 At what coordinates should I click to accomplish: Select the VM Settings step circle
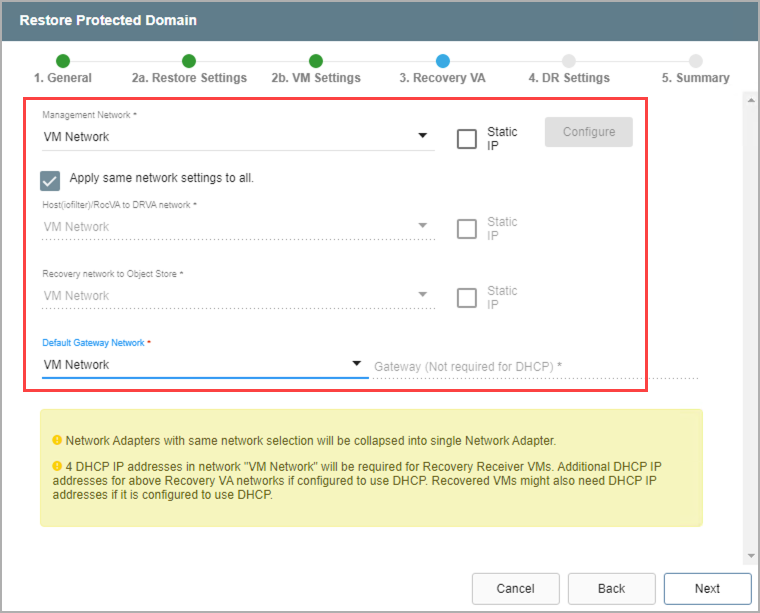316,61
